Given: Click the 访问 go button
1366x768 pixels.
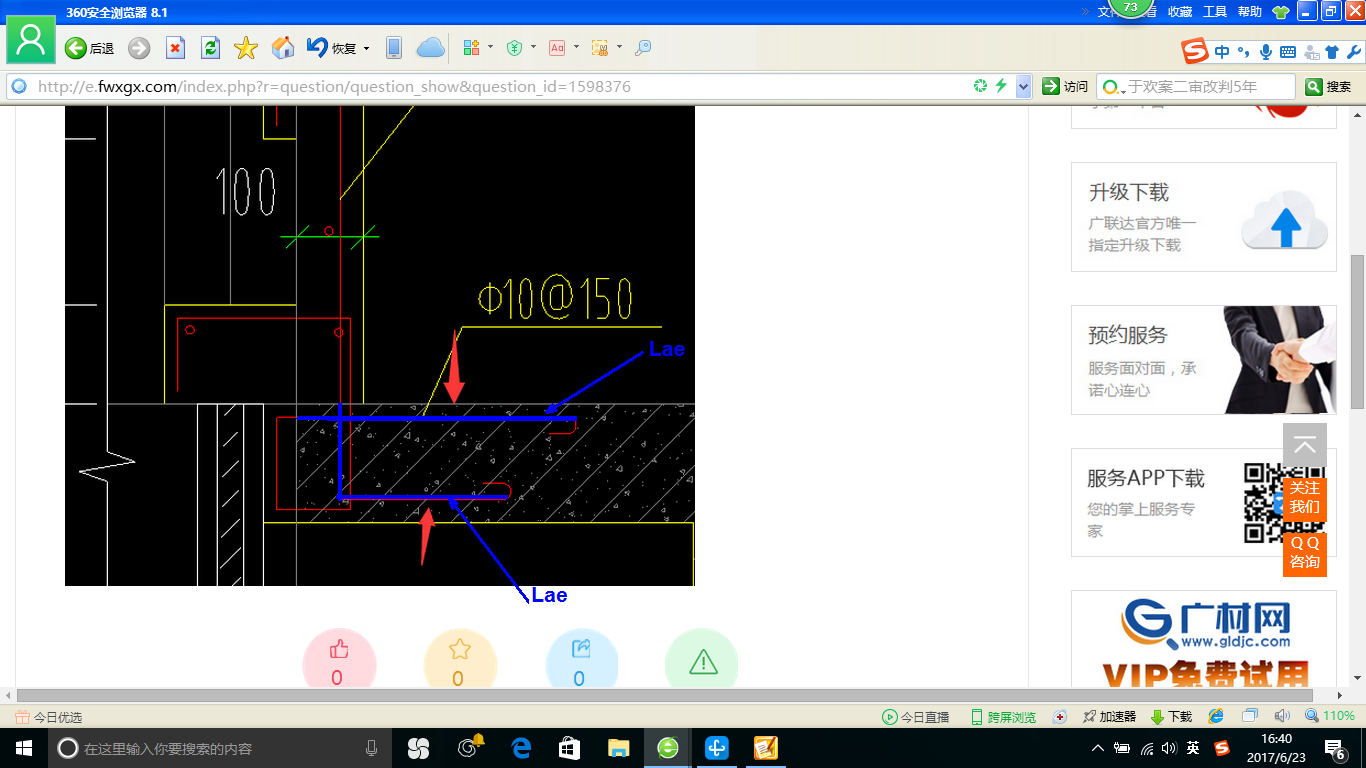Looking at the screenshot, I should [1065, 87].
